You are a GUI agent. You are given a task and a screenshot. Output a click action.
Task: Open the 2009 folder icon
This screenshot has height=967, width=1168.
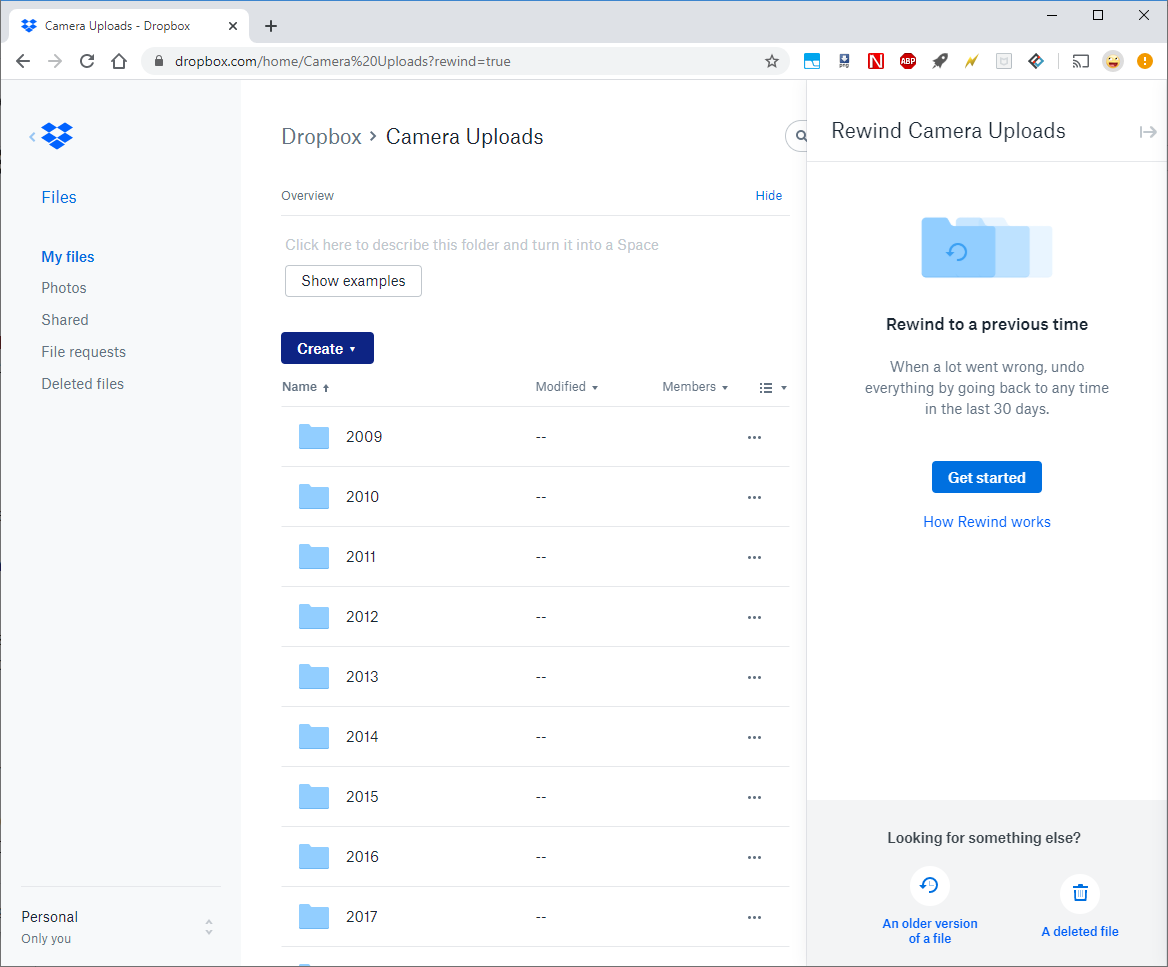click(x=314, y=437)
